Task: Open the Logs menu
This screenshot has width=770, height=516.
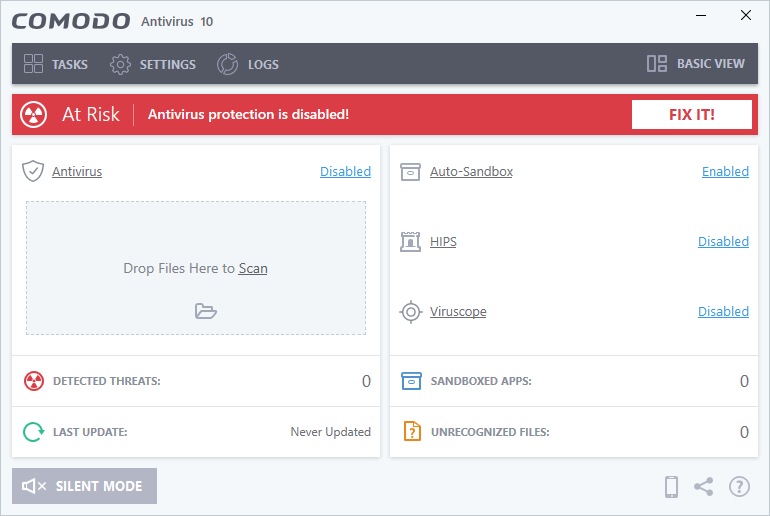Action: click(248, 64)
